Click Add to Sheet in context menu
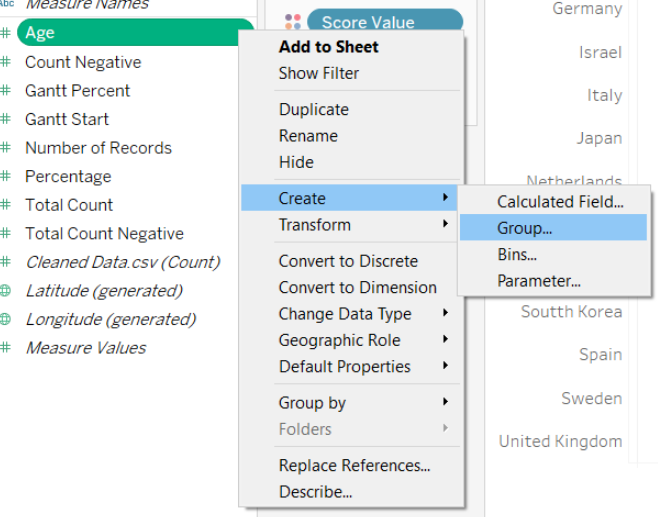The image size is (658, 517). [328, 47]
